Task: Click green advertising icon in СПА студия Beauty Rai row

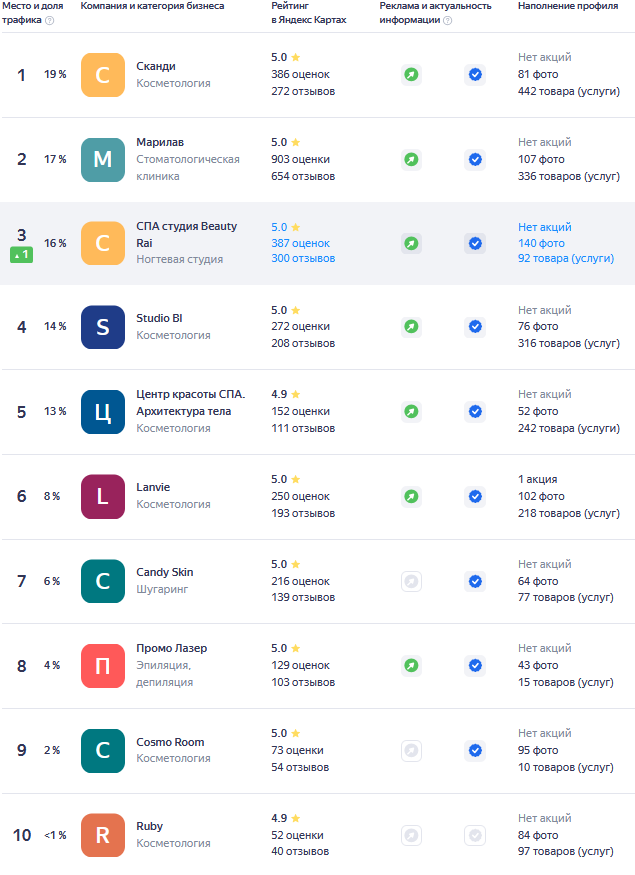Action: click(x=411, y=243)
